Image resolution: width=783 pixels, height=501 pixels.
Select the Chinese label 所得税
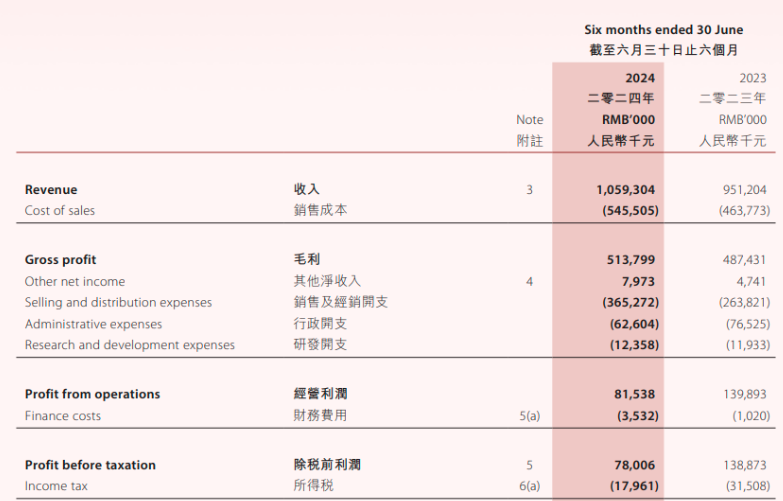point(314,486)
